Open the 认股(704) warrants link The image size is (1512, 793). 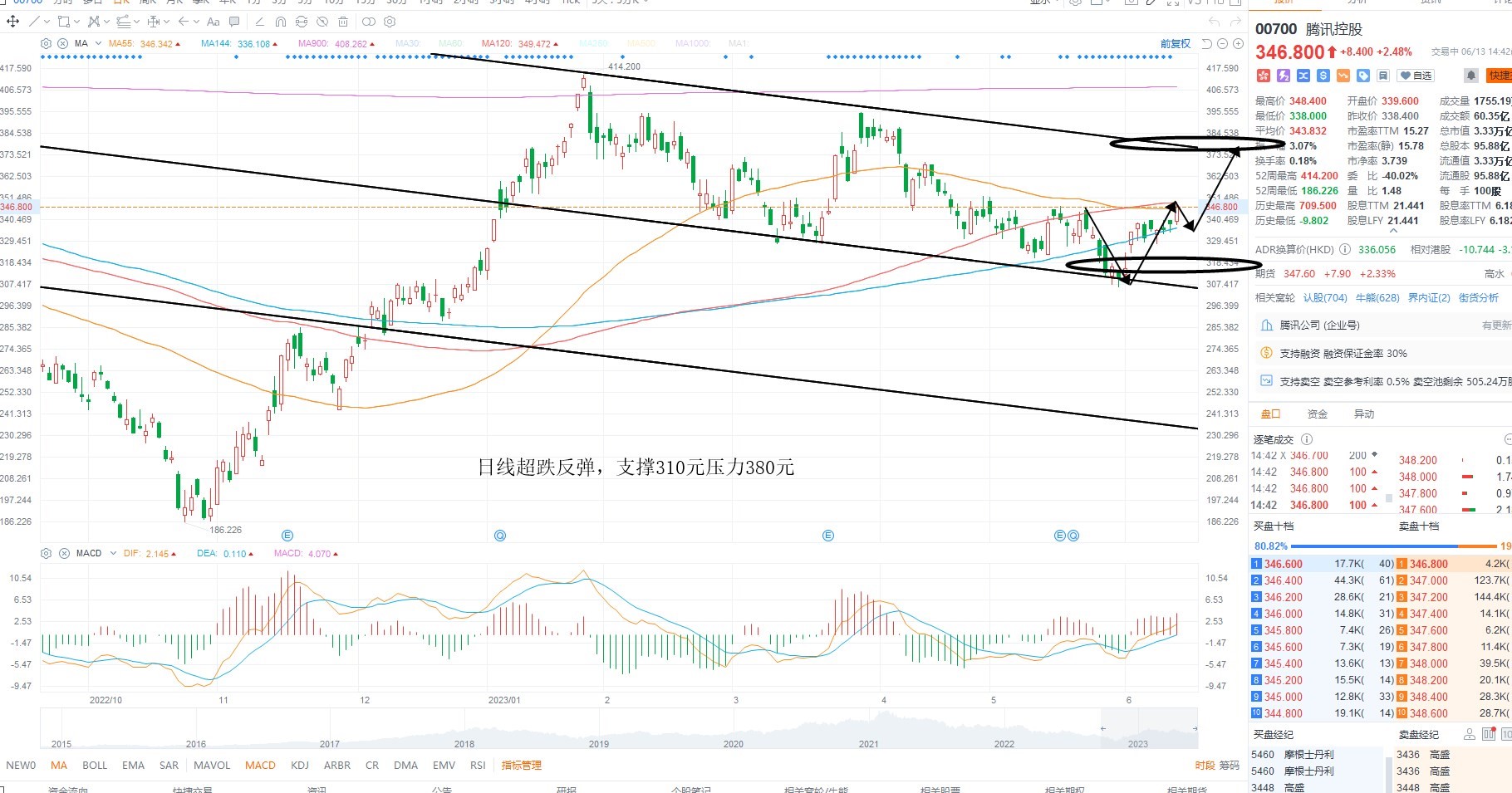point(1325,297)
